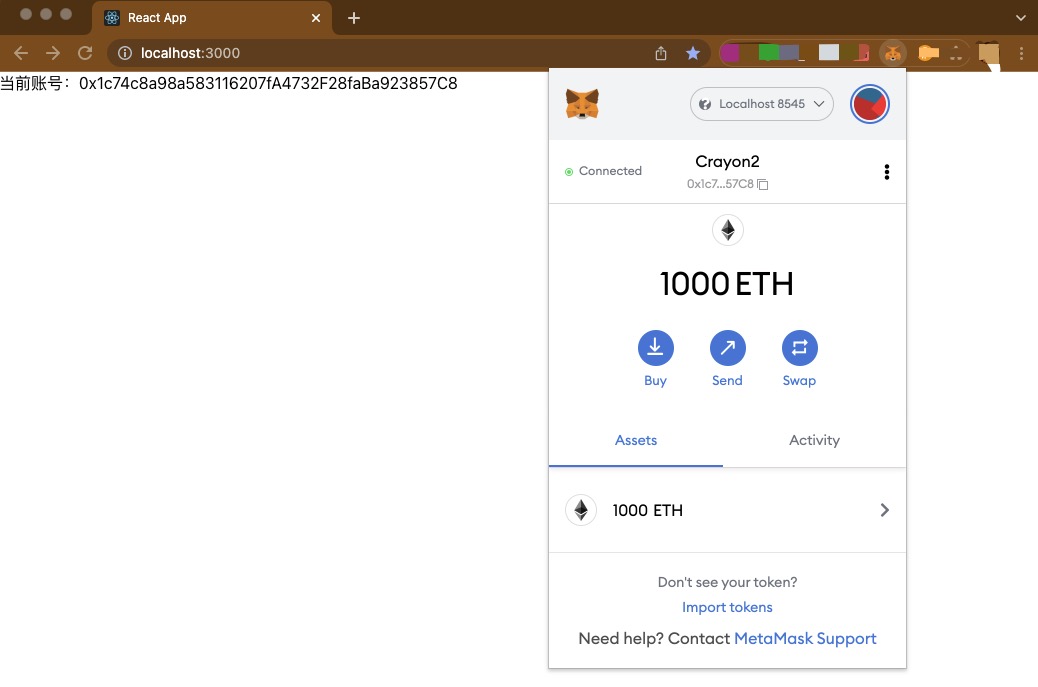The image size is (1038, 687).
Task: Click the site information icon in address bar
Action: (x=124, y=53)
